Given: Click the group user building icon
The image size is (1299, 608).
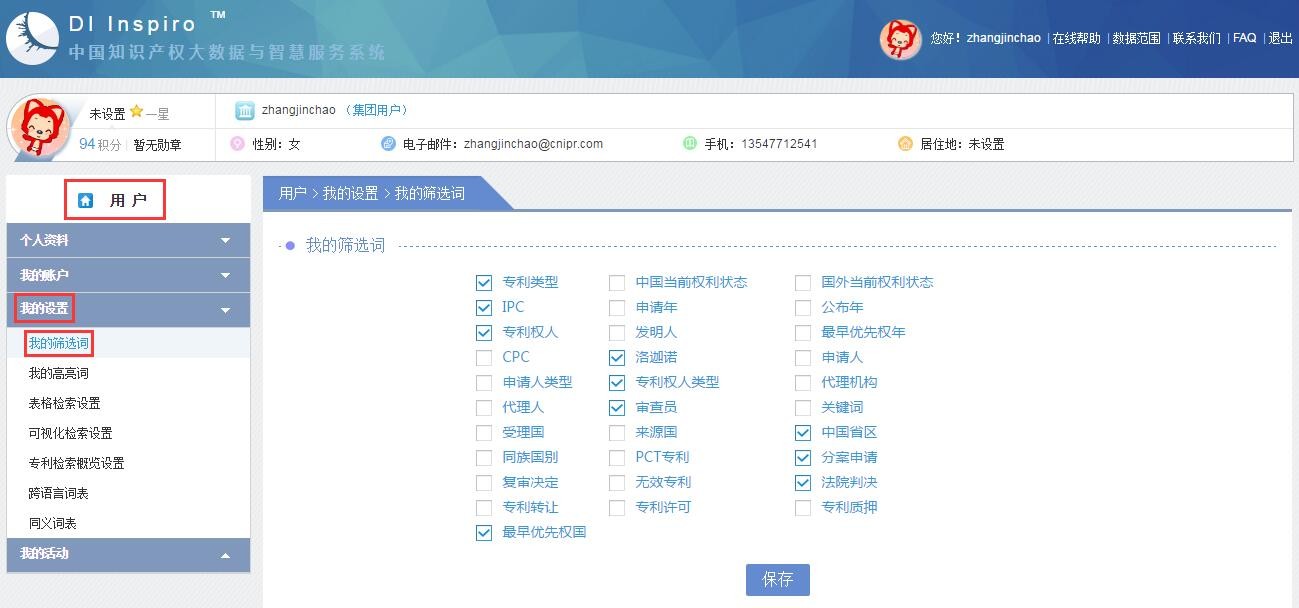Looking at the screenshot, I should pyautogui.click(x=245, y=110).
